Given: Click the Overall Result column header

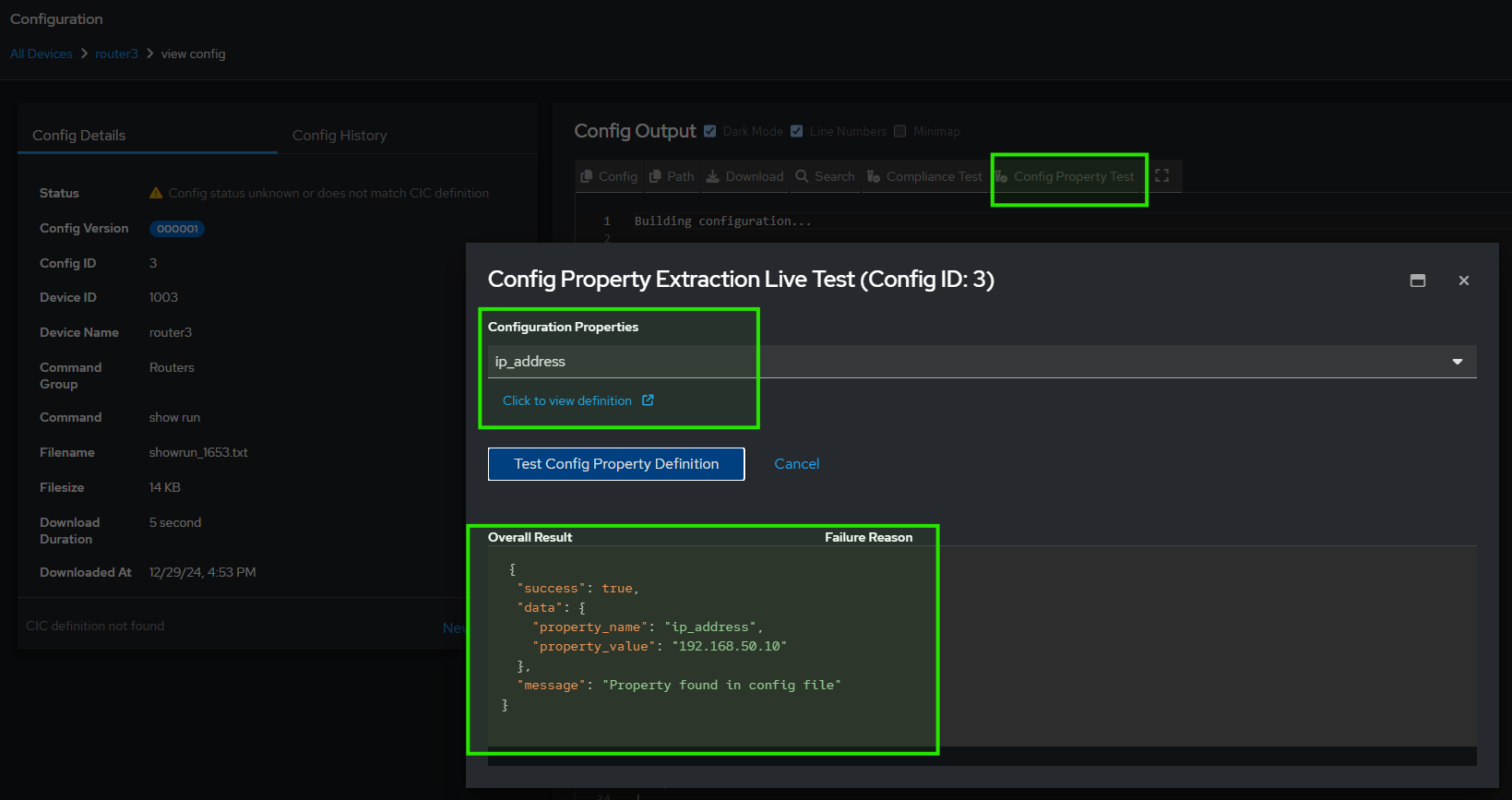Looking at the screenshot, I should click(530, 537).
